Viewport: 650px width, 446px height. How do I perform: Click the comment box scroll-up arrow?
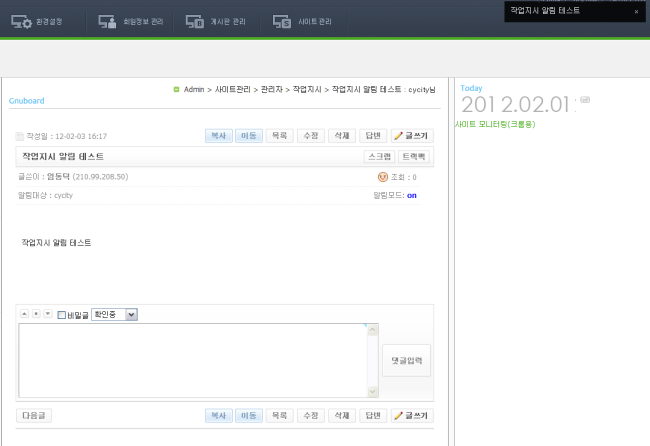pyautogui.click(x=373, y=330)
